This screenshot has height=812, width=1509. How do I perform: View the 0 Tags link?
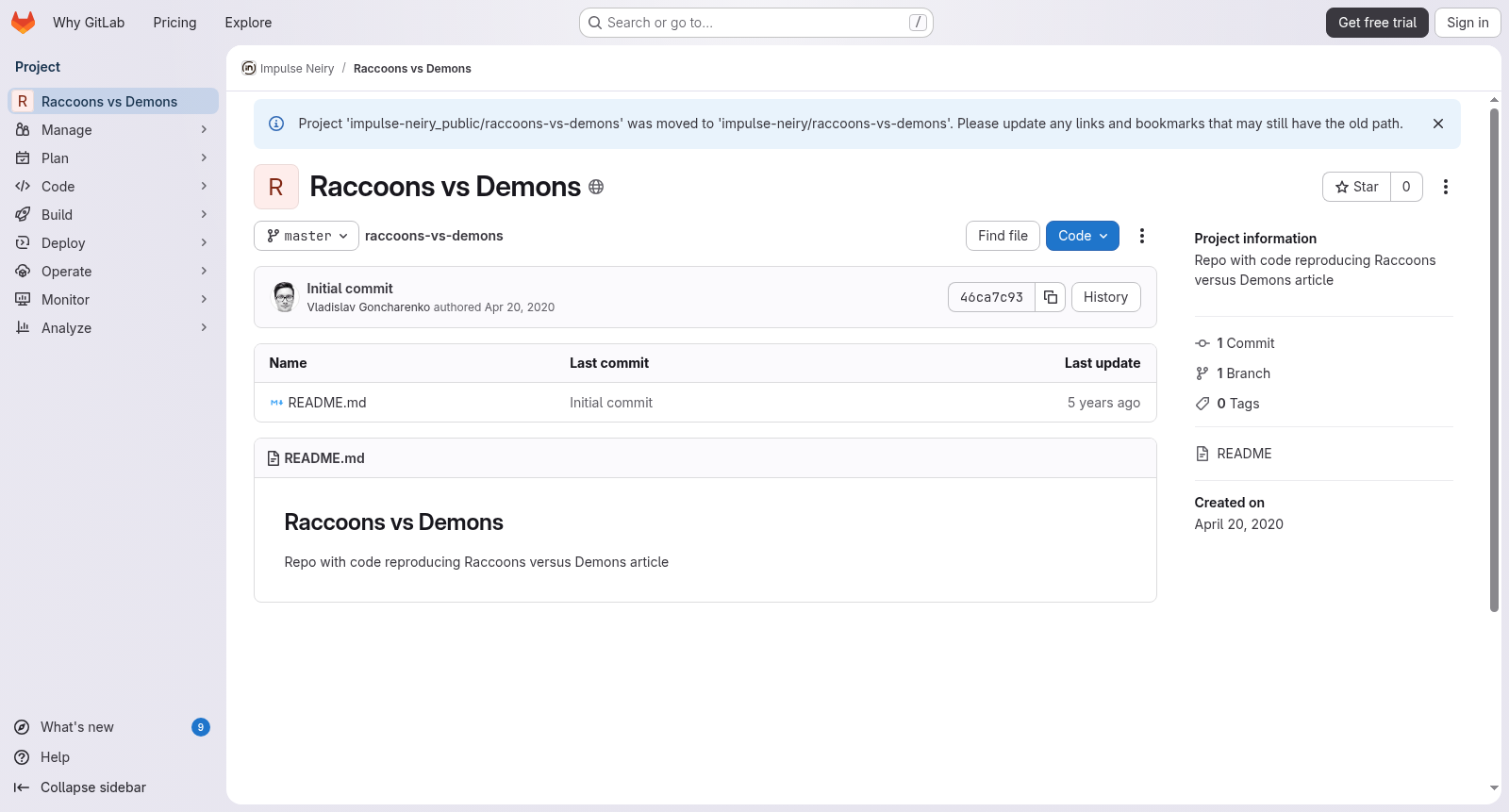coord(1237,404)
